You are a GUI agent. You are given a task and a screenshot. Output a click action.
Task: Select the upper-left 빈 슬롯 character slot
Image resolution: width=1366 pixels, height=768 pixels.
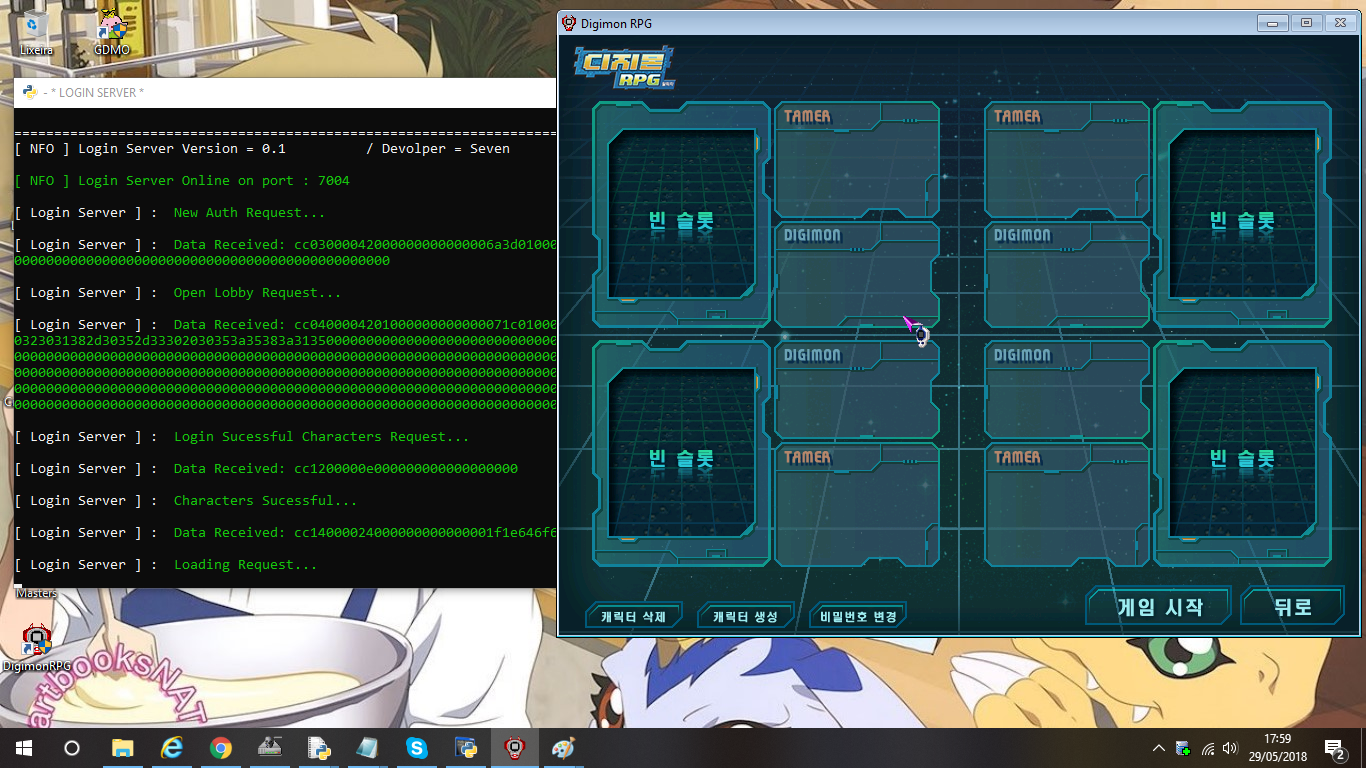pyautogui.click(x=681, y=215)
